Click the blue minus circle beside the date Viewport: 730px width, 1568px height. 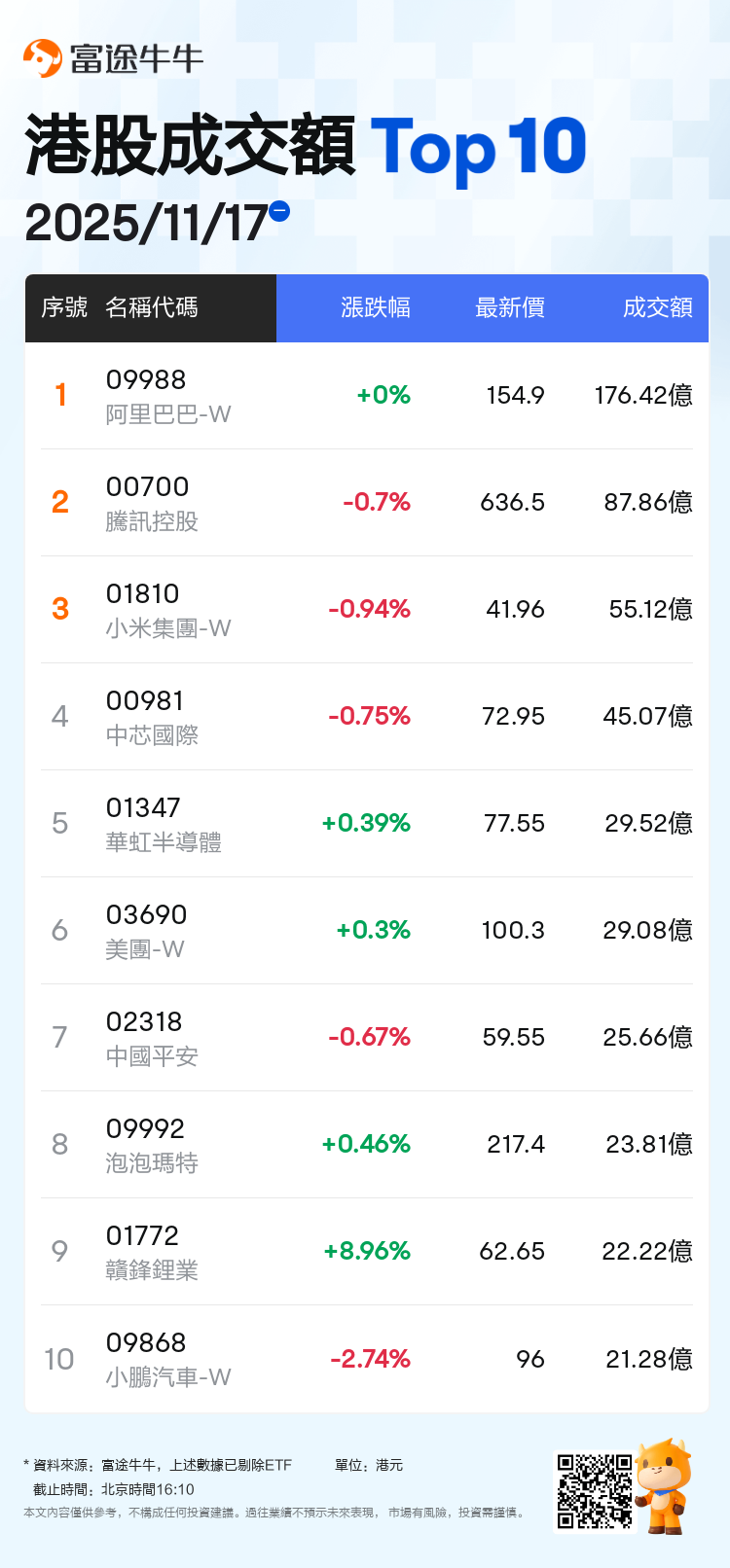point(279,211)
